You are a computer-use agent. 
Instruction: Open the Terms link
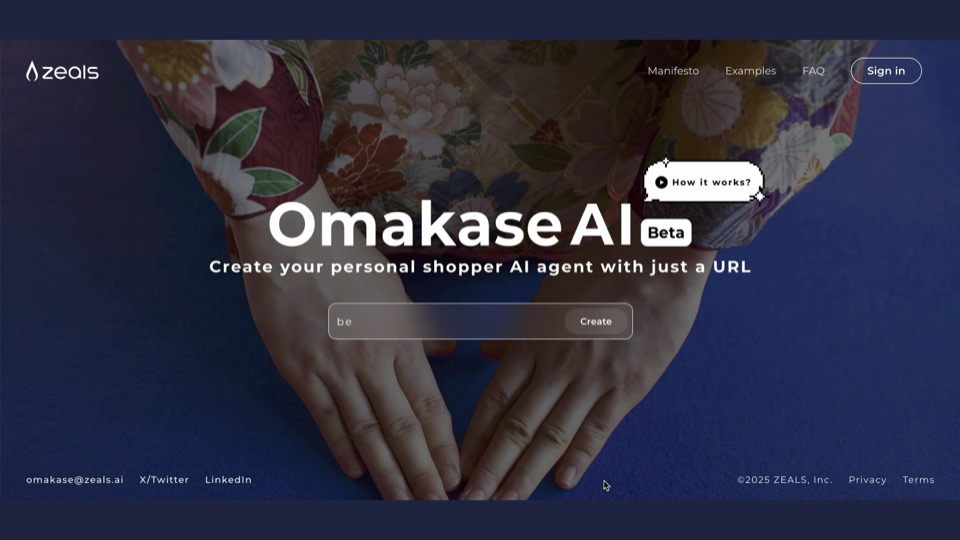[918, 480]
